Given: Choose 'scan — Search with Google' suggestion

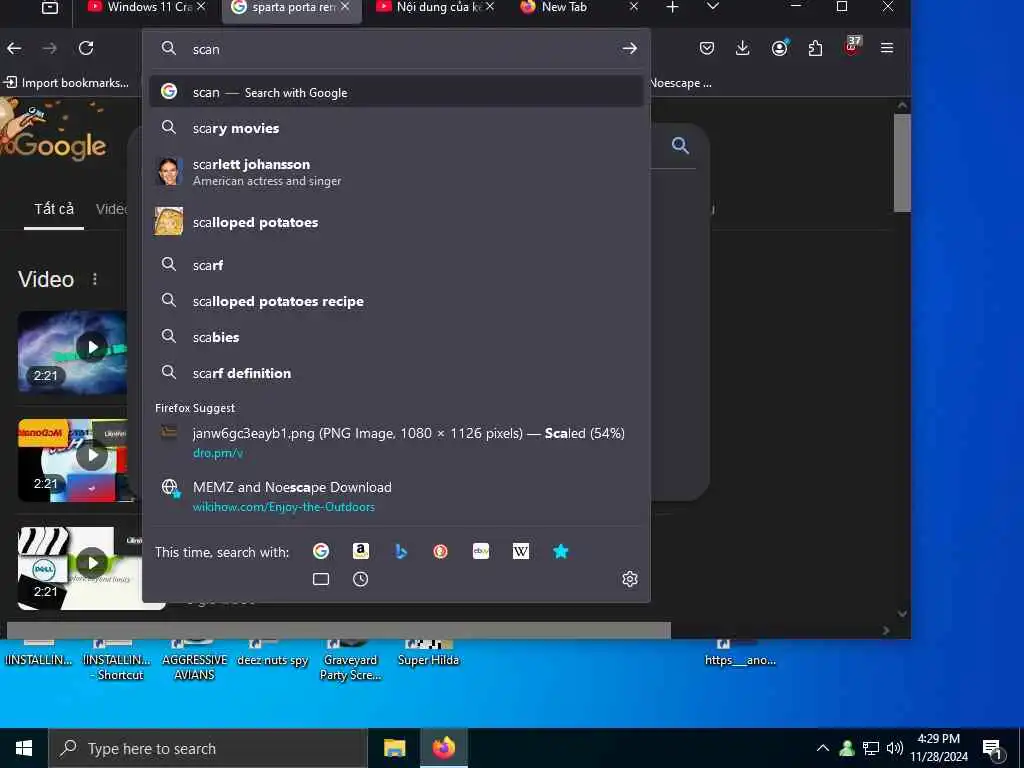Looking at the screenshot, I should tap(396, 92).
